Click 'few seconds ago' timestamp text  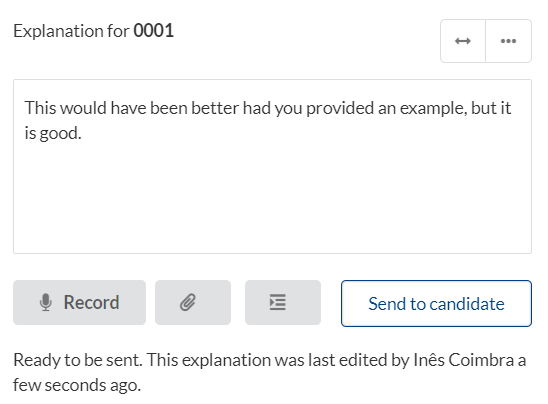(x=77, y=385)
